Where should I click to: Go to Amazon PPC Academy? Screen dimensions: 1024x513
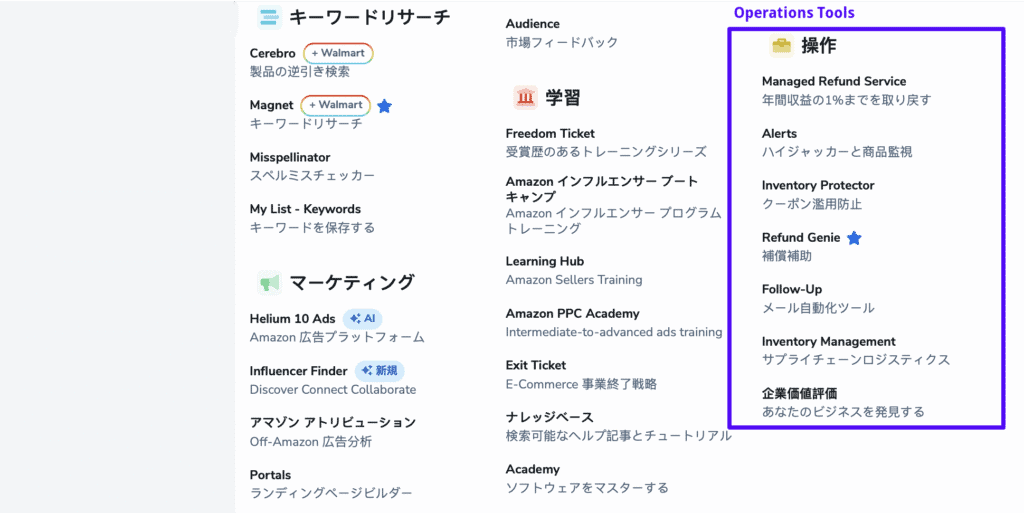coord(572,313)
